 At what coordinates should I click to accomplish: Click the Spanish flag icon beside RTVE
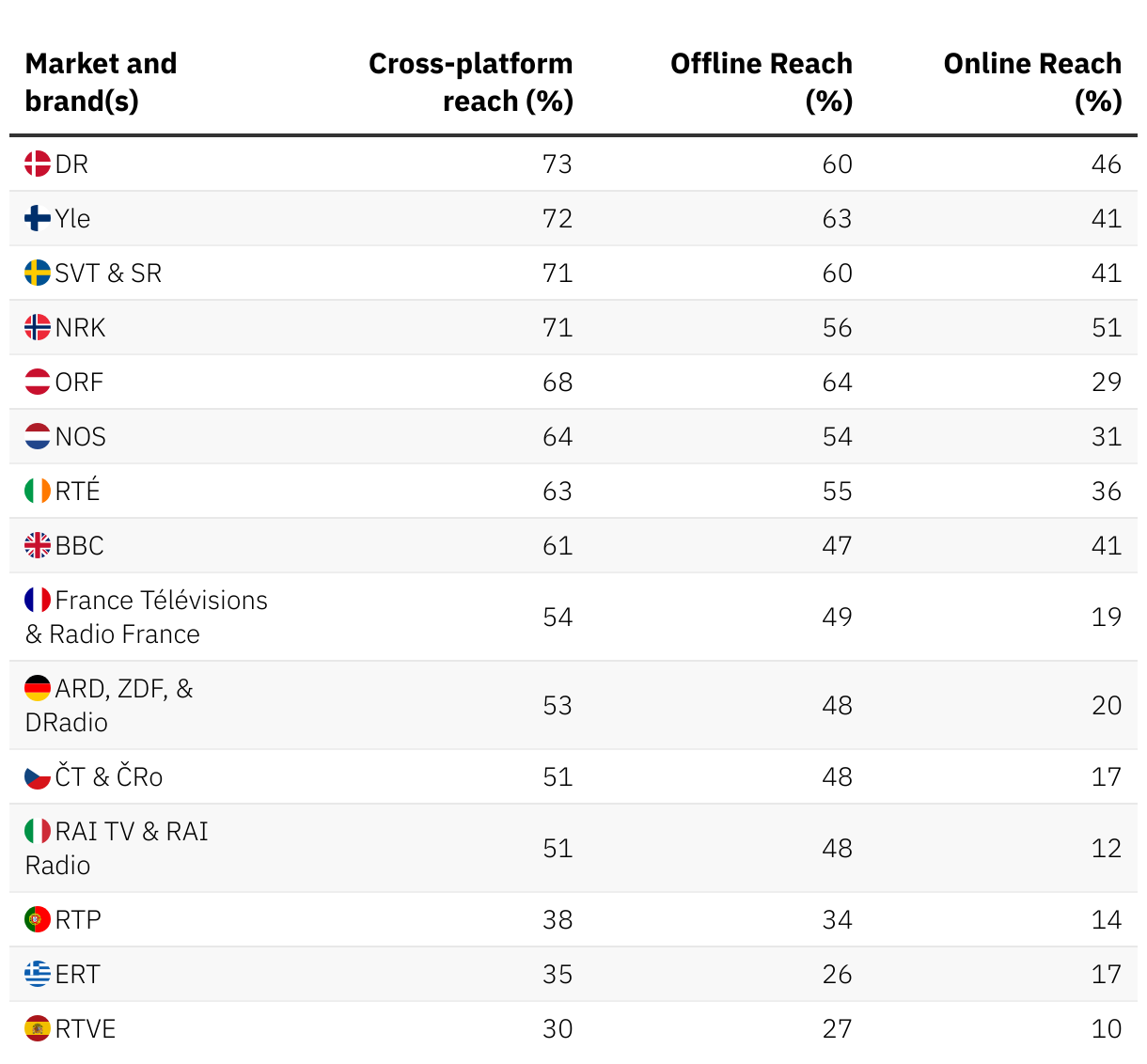(x=38, y=1029)
